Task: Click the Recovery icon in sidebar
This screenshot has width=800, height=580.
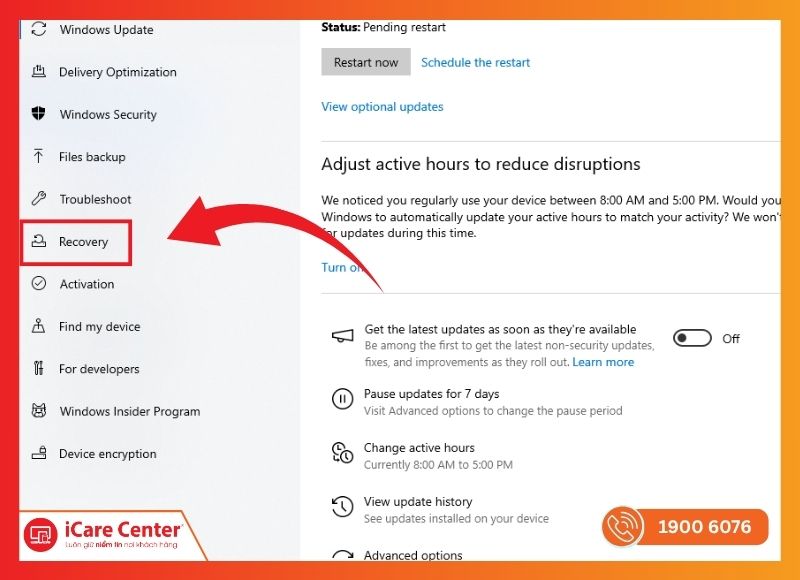Action: point(39,241)
